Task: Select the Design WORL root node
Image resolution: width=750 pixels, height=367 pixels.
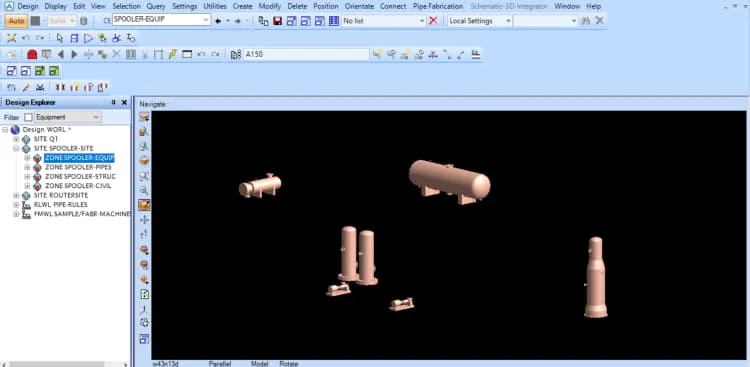Action: point(47,130)
